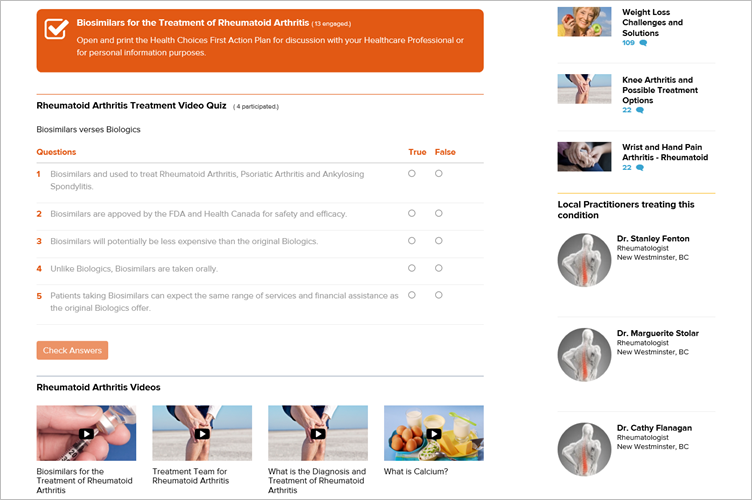
Task: Play the What is the Diagnosis video
Action: point(318,434)
